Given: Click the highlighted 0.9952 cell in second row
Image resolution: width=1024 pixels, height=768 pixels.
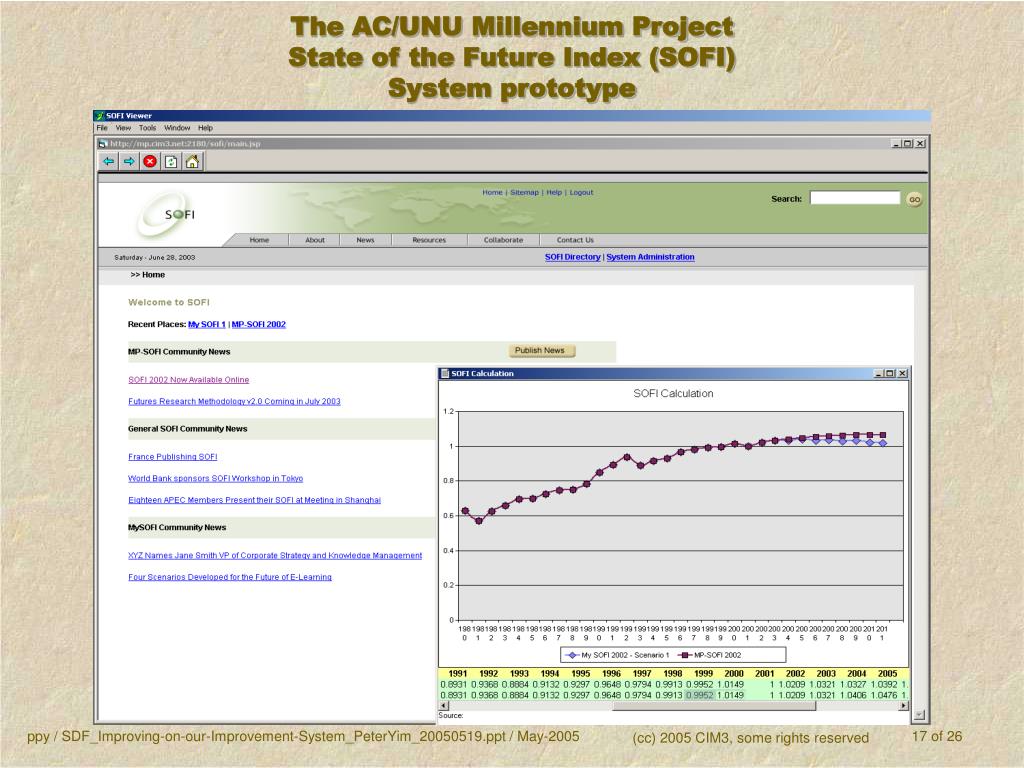Looking at the screenshot, I should [700, 696].
